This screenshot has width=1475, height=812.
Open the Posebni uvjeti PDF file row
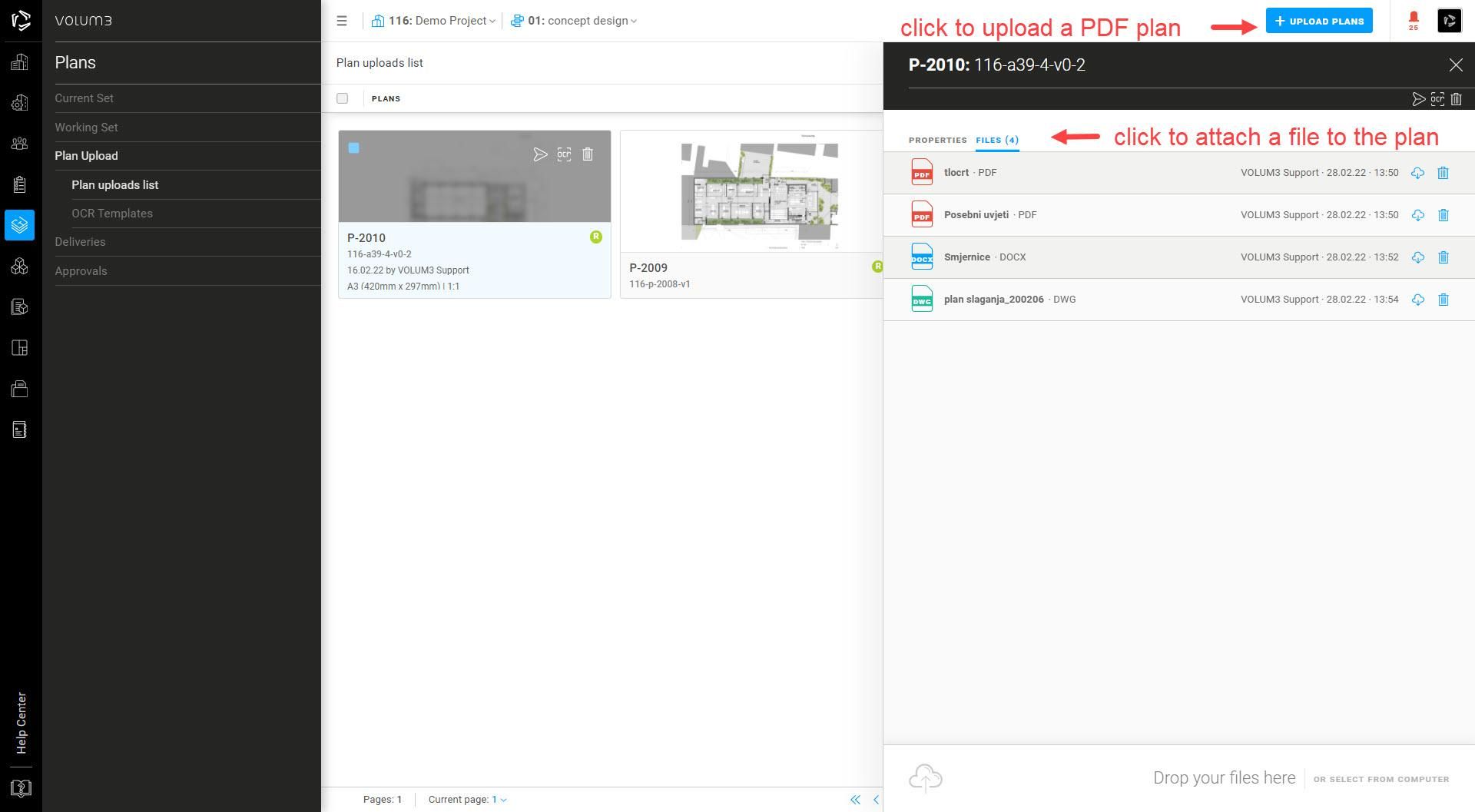1179,215
